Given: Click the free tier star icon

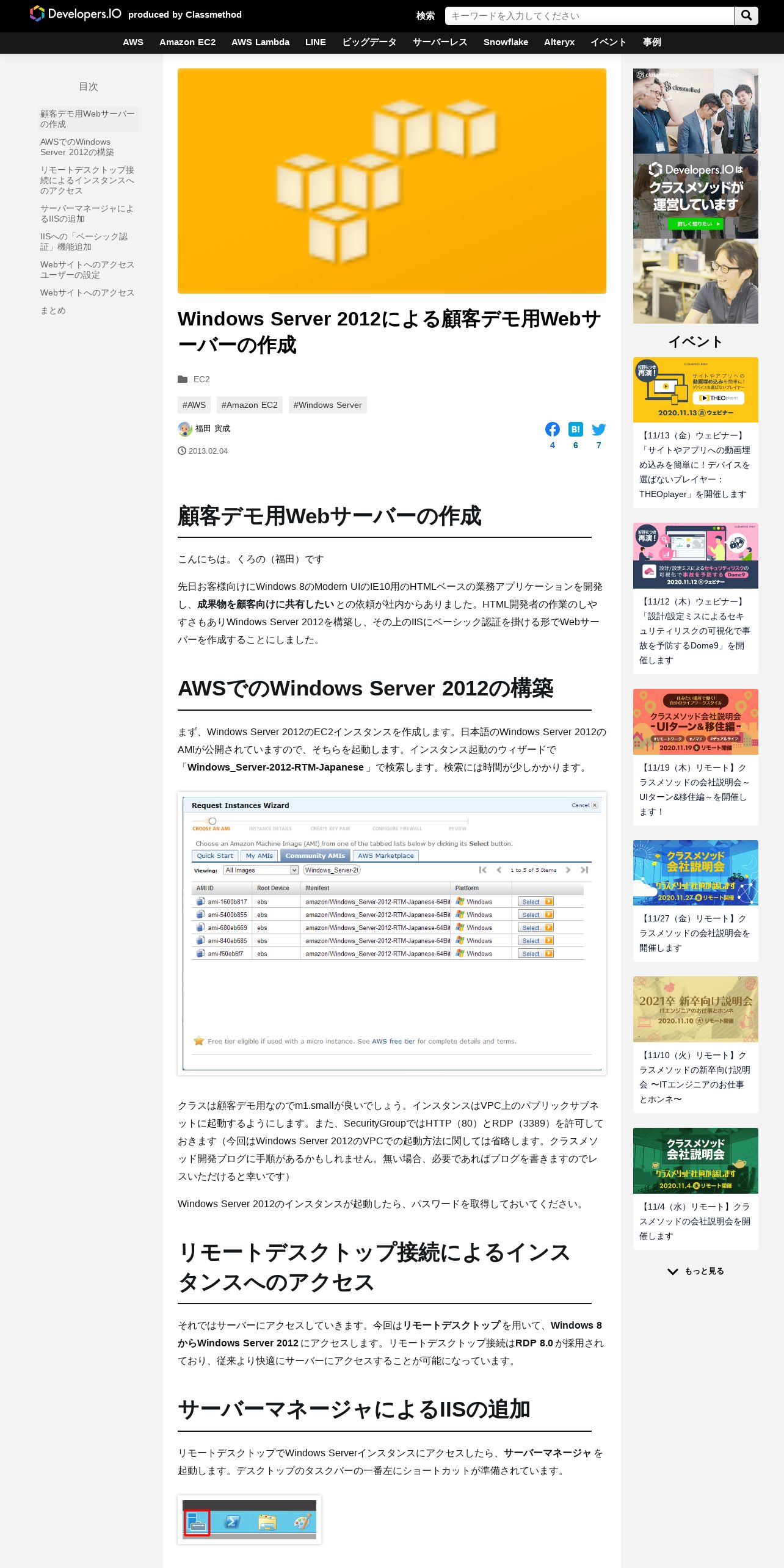Looking at the screenshot, I should [198, 1040].
